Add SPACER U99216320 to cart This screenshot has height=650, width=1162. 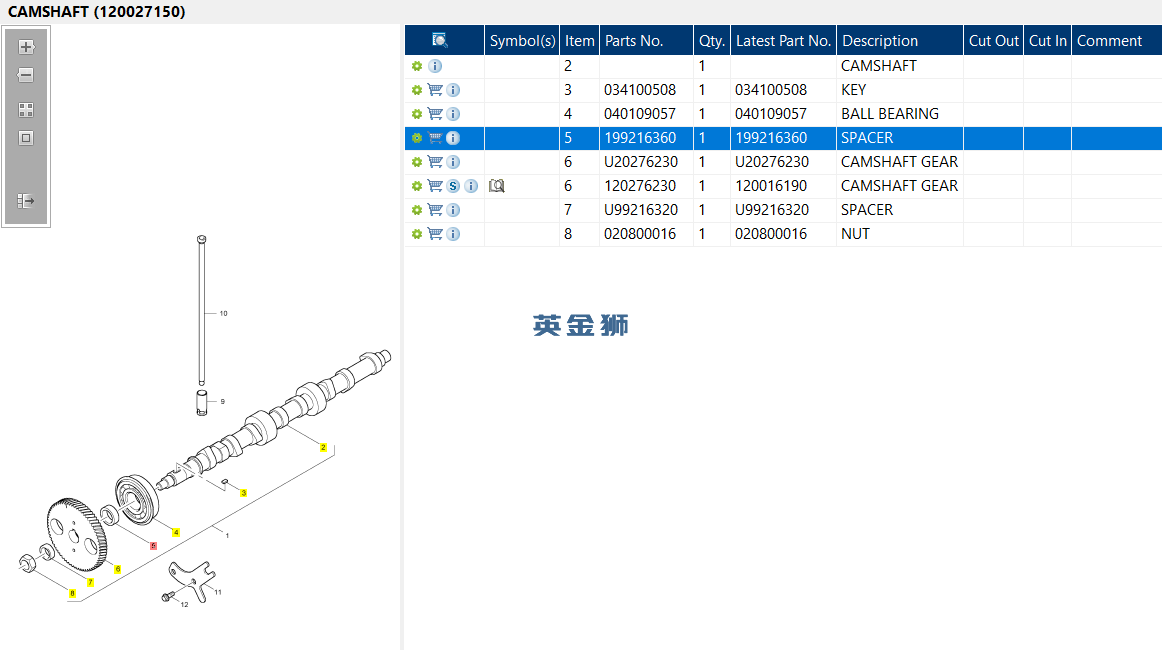click(435, 210)
